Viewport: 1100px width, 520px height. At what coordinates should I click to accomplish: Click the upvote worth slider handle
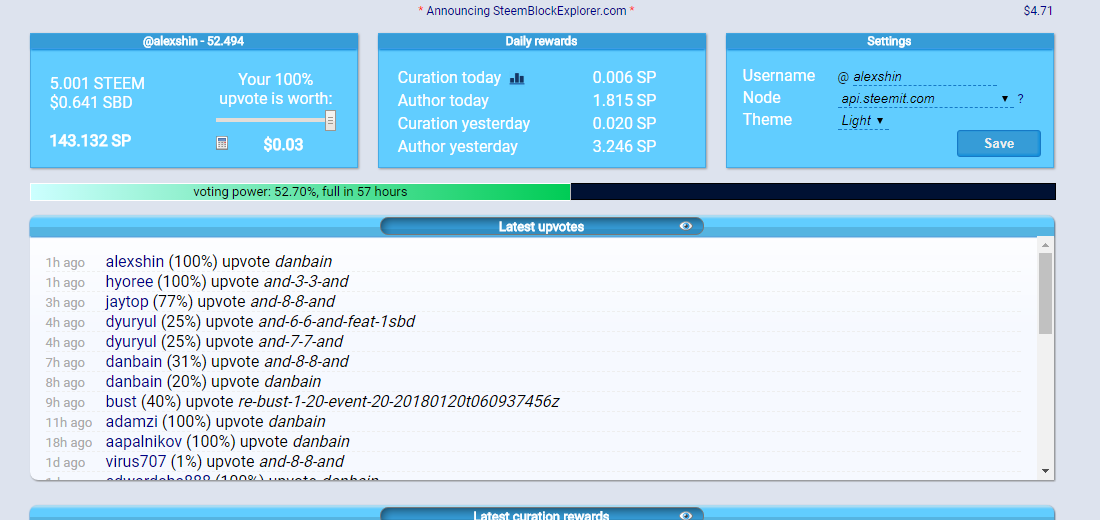(330, 120)
